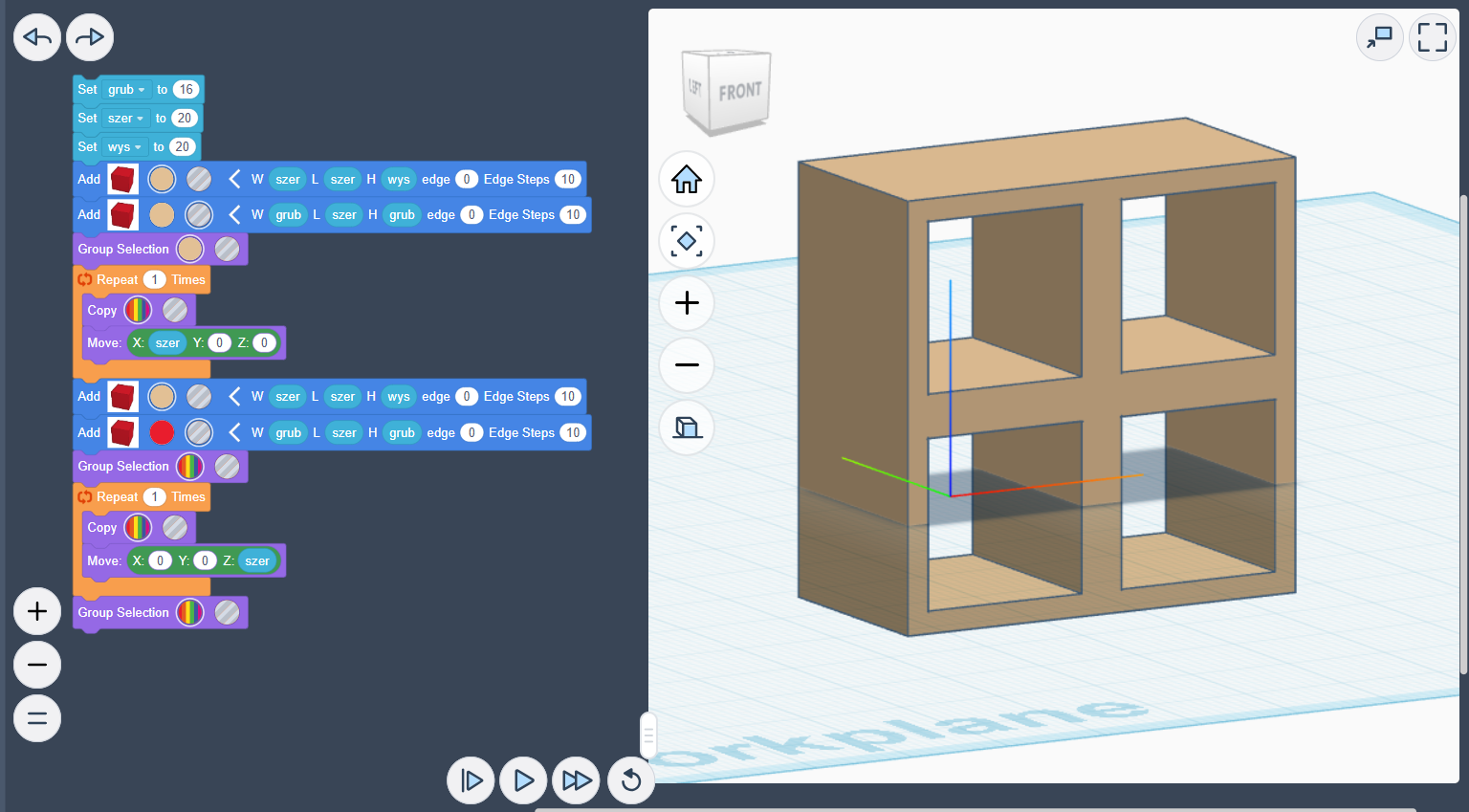The height and width of the screenshot is (812, 1469).
Task: Zoom out the 3D viewport
Action: click(x=687, y=365)
